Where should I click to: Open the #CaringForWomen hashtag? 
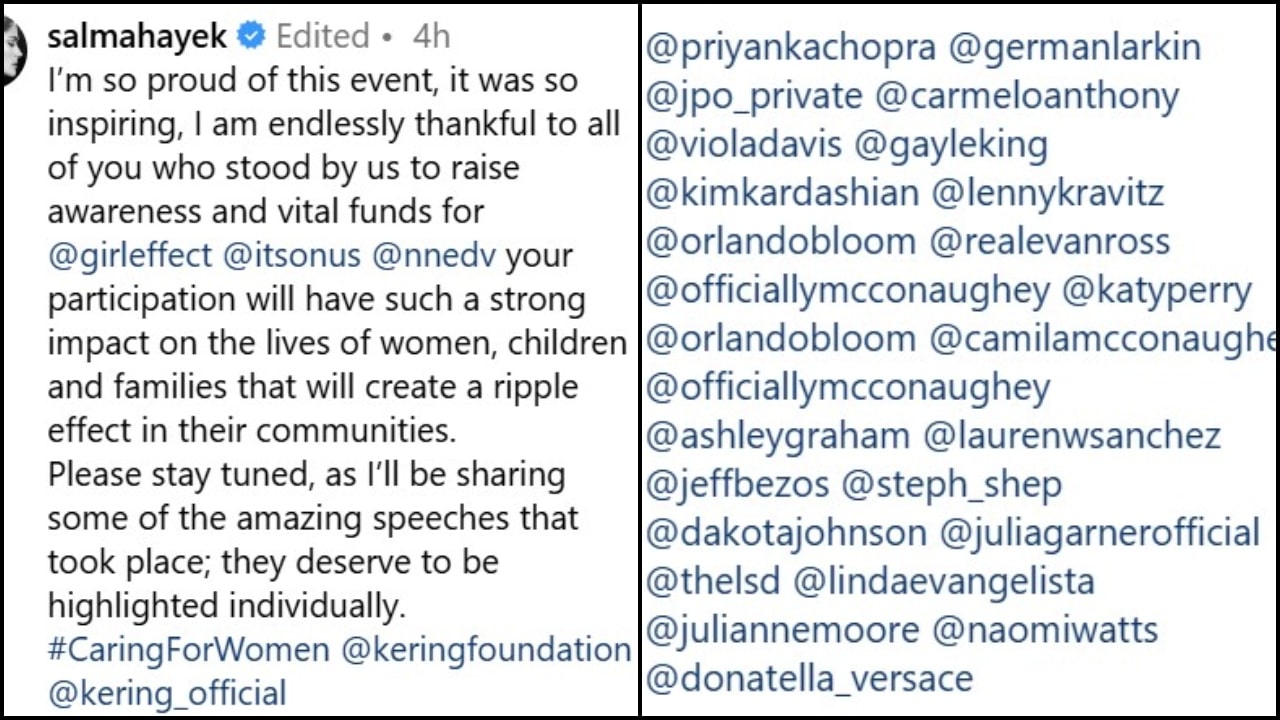188,650
